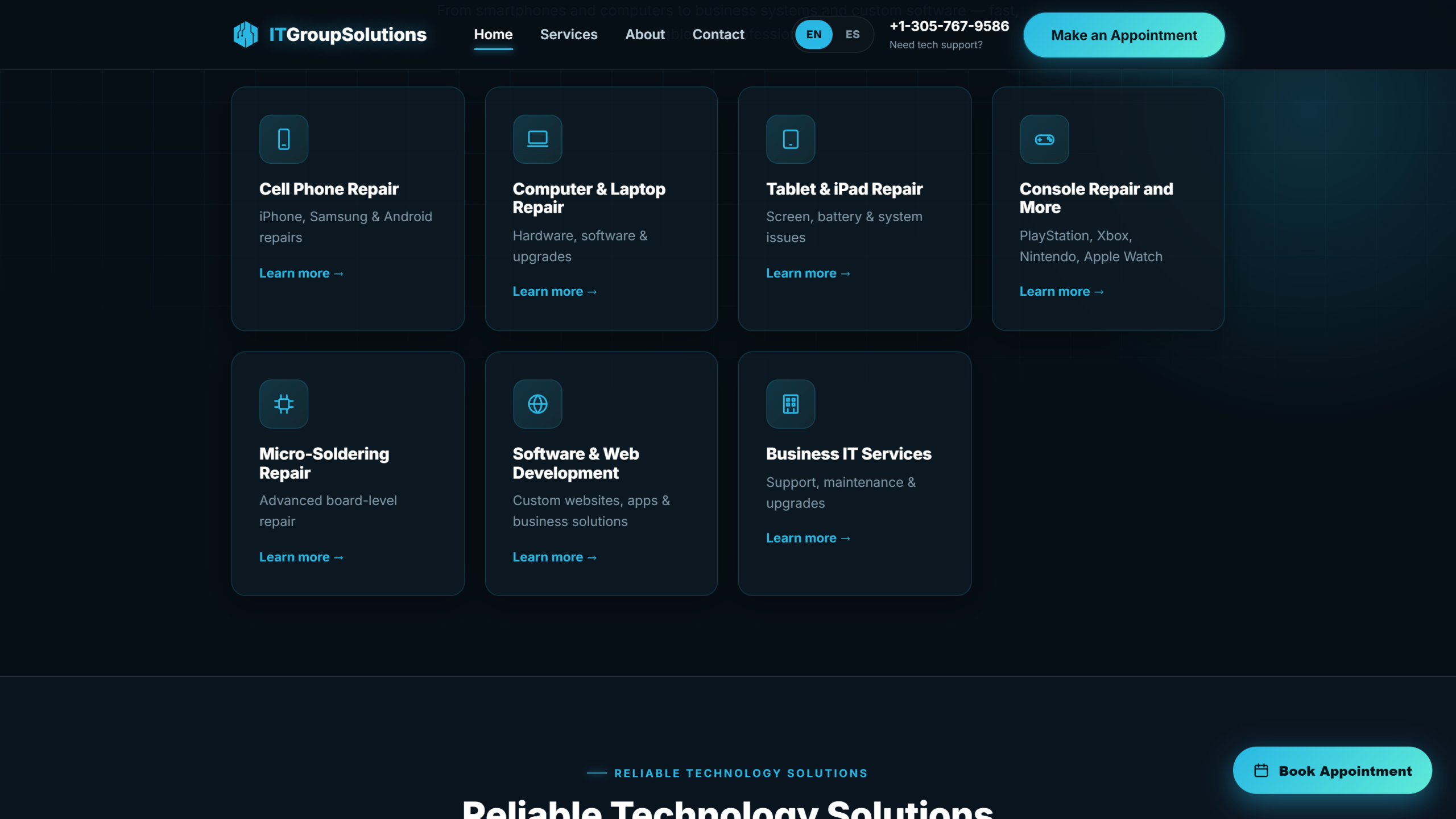Click Learn more under Computer & Laptop Repair
This screenshot has height=819, width=1456.
(x=555, y=292)
